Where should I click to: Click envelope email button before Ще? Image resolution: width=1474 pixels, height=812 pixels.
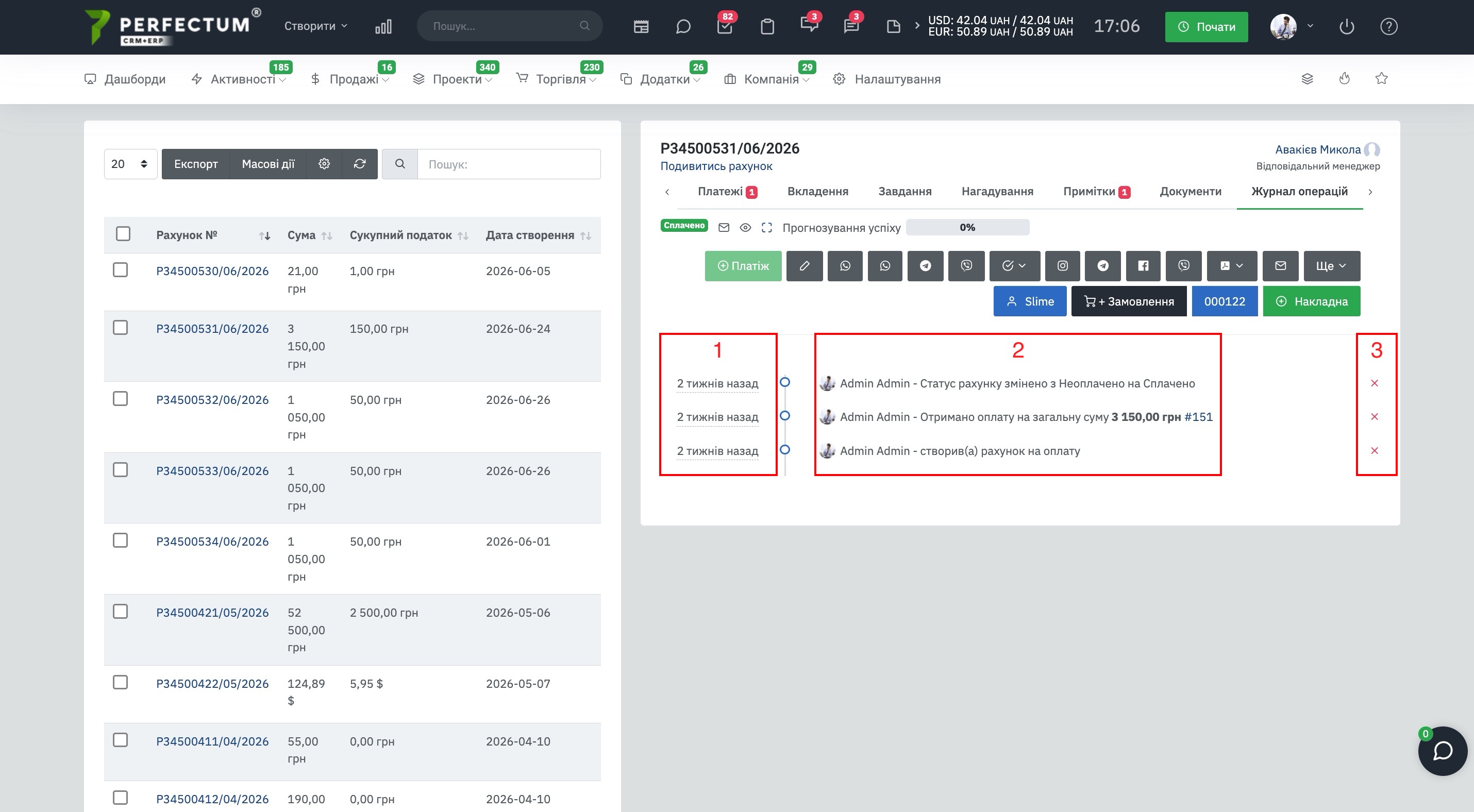pyautogui.click(x=1281, y=266)
